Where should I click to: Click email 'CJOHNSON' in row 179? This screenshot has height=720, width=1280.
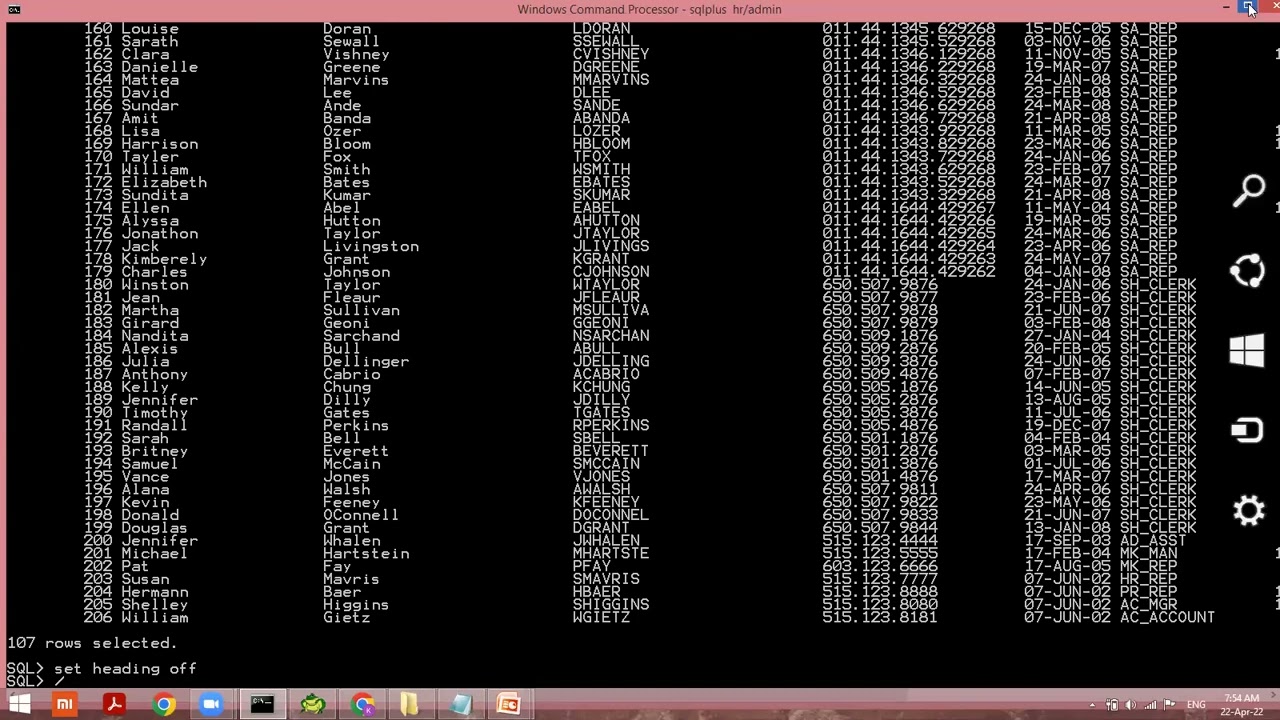(x=611, y=272)
